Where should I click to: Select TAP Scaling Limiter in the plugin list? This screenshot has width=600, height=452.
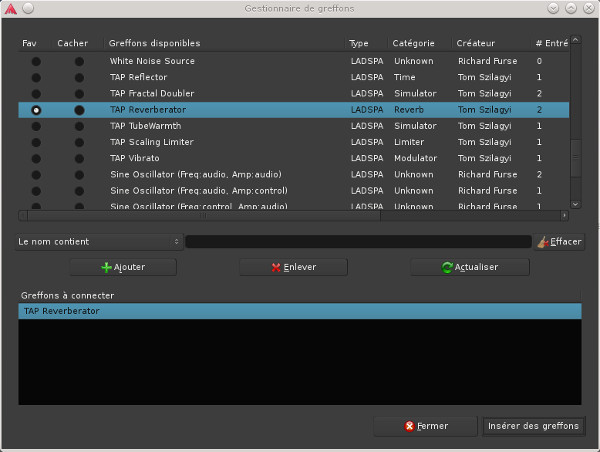pyautogui.click(x=151, y=142)
